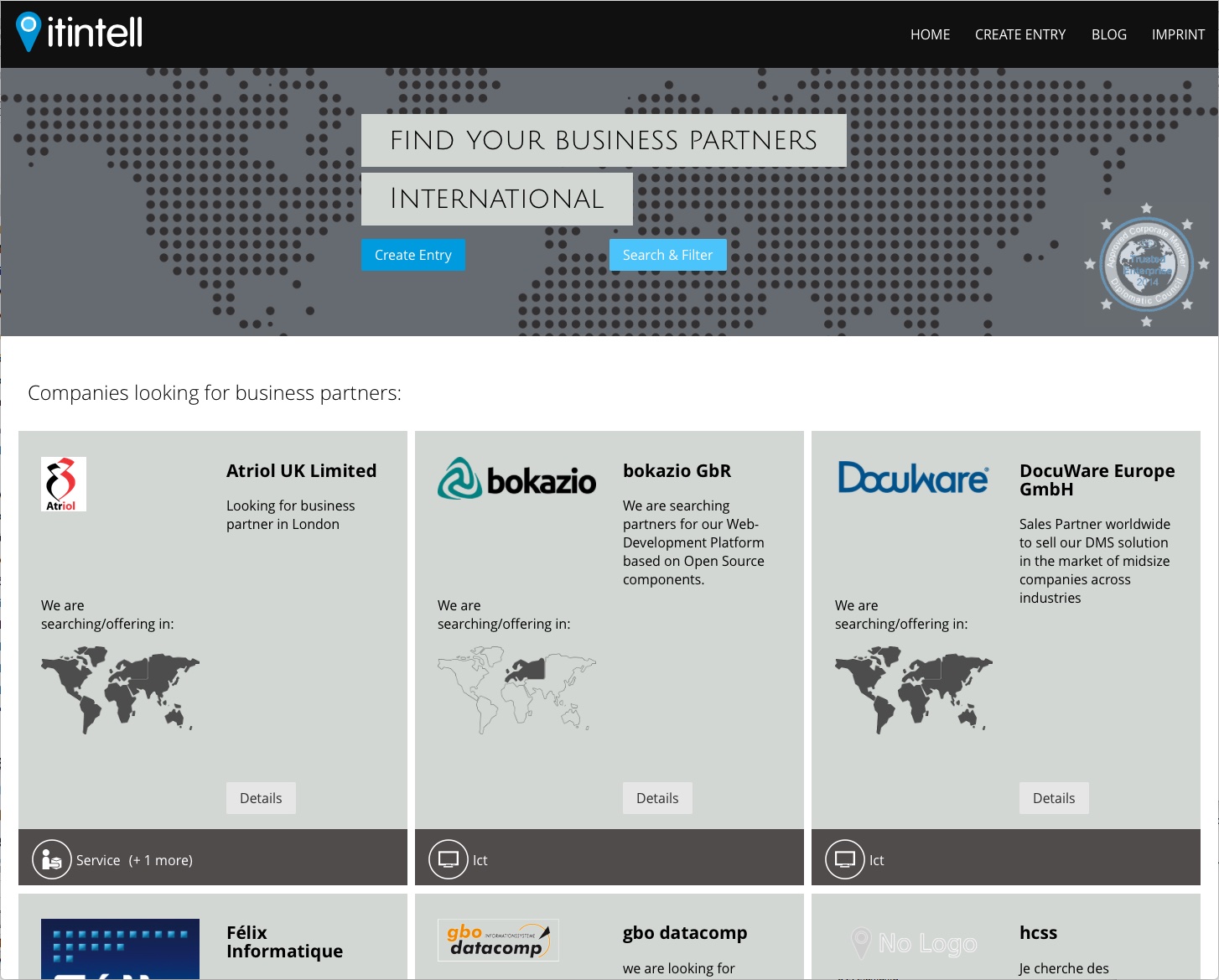Click the No Logo placeholder for hcss
This screenshot has height=980, width=1219.
click(914, 944)
